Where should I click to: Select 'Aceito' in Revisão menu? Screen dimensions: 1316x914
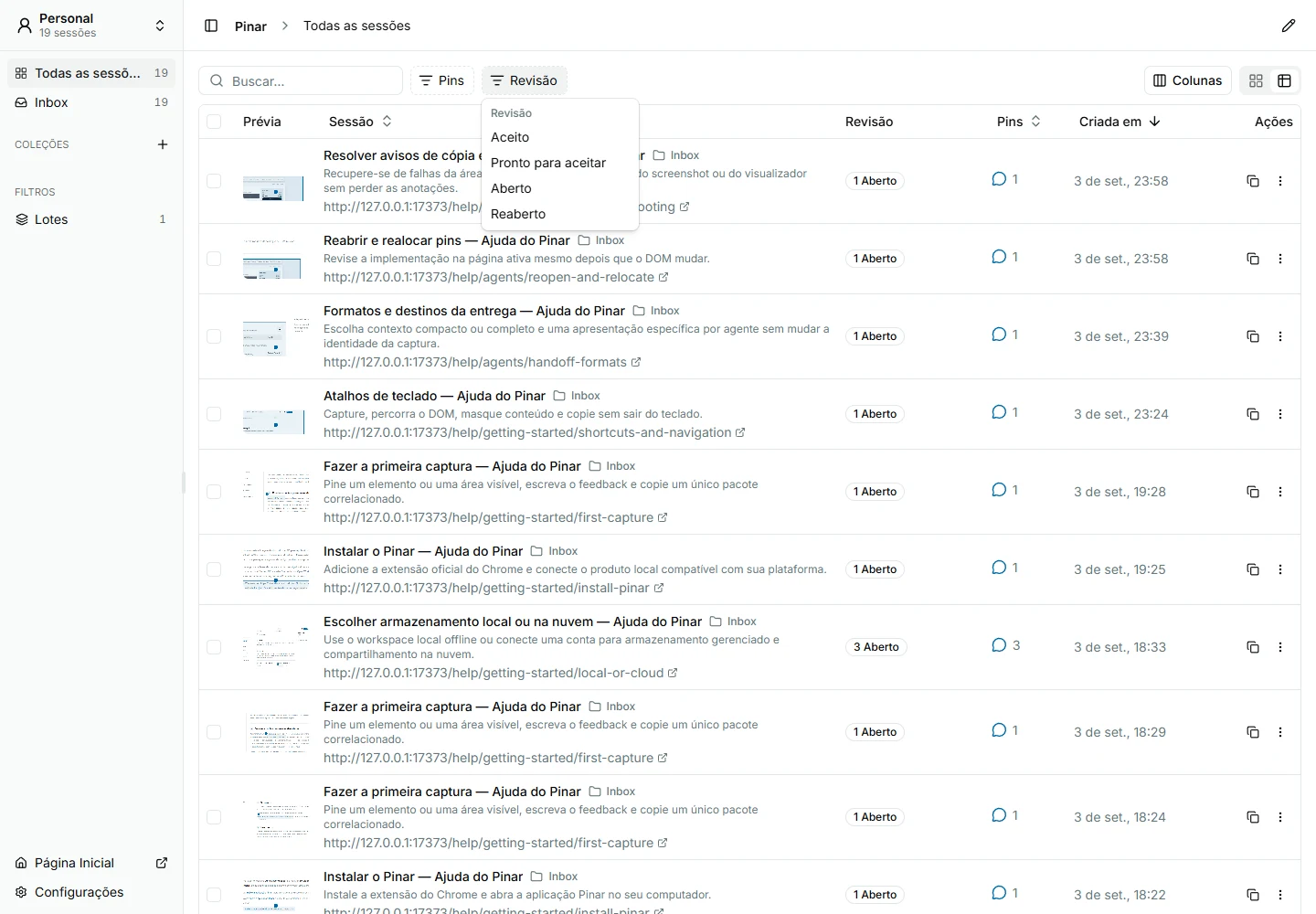559,137
